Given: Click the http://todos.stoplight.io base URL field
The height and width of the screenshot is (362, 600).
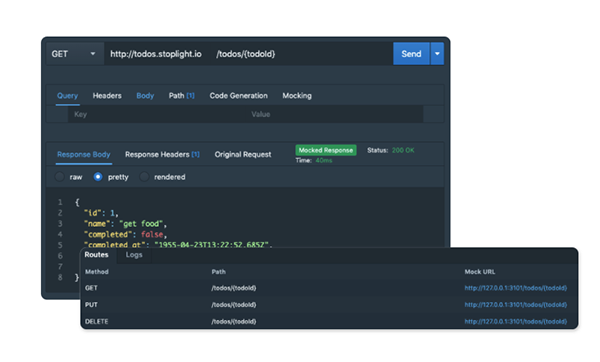Looking at the screenshot, I should click(x=156, y=54).
